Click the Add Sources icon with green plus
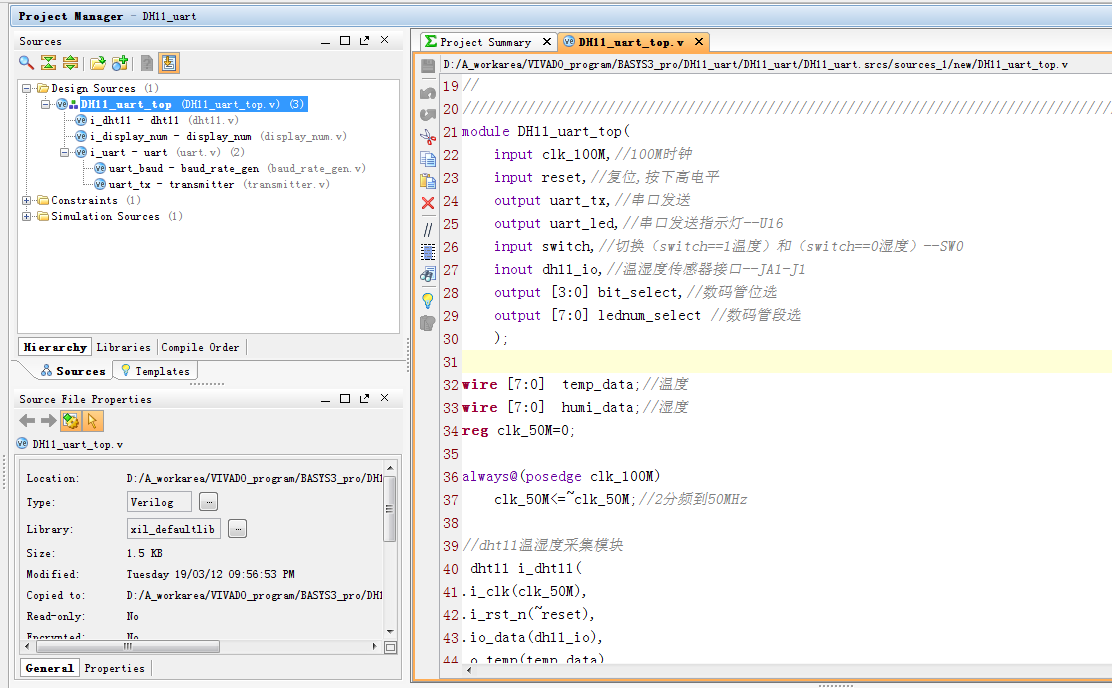 pos(120,63)
